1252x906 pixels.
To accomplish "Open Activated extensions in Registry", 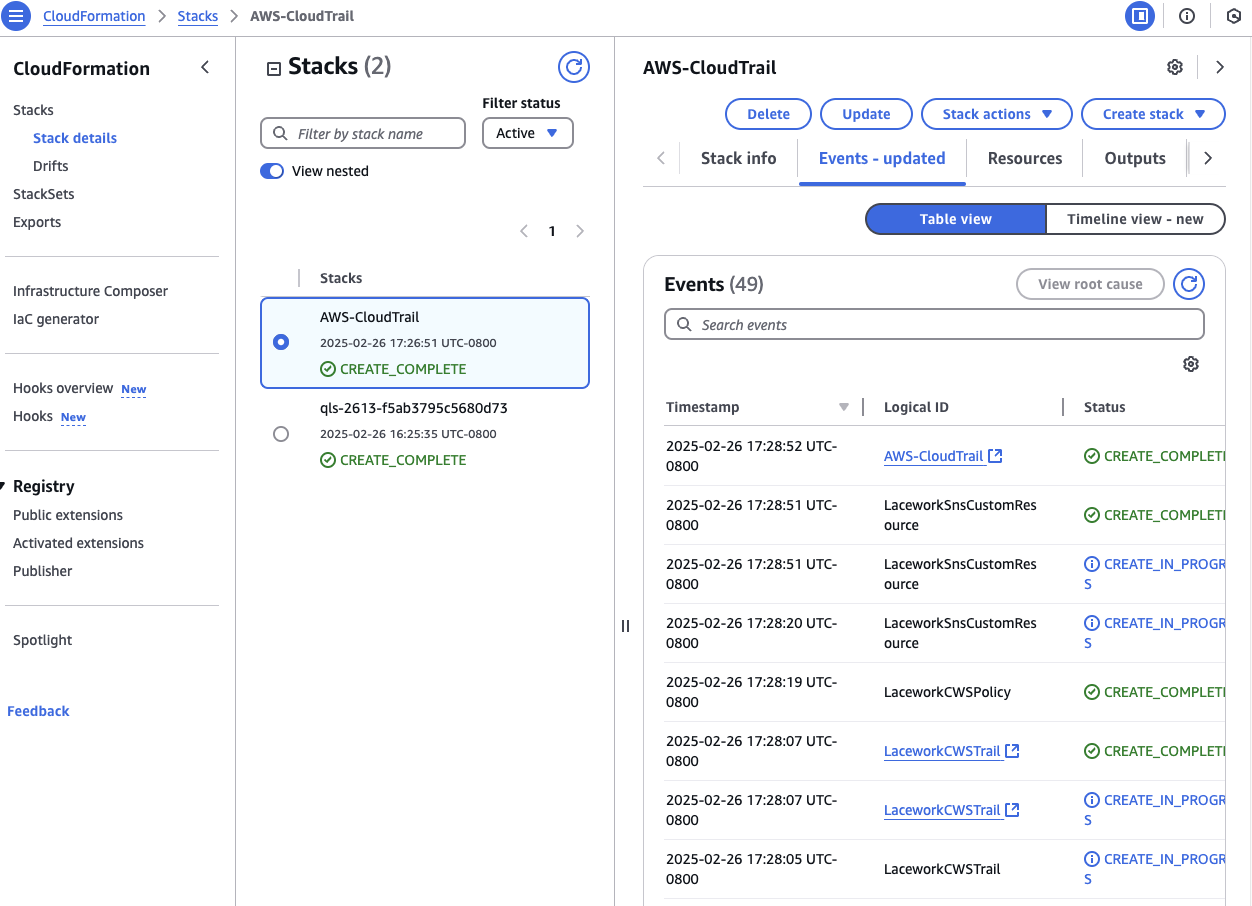I will pos(78,543).
